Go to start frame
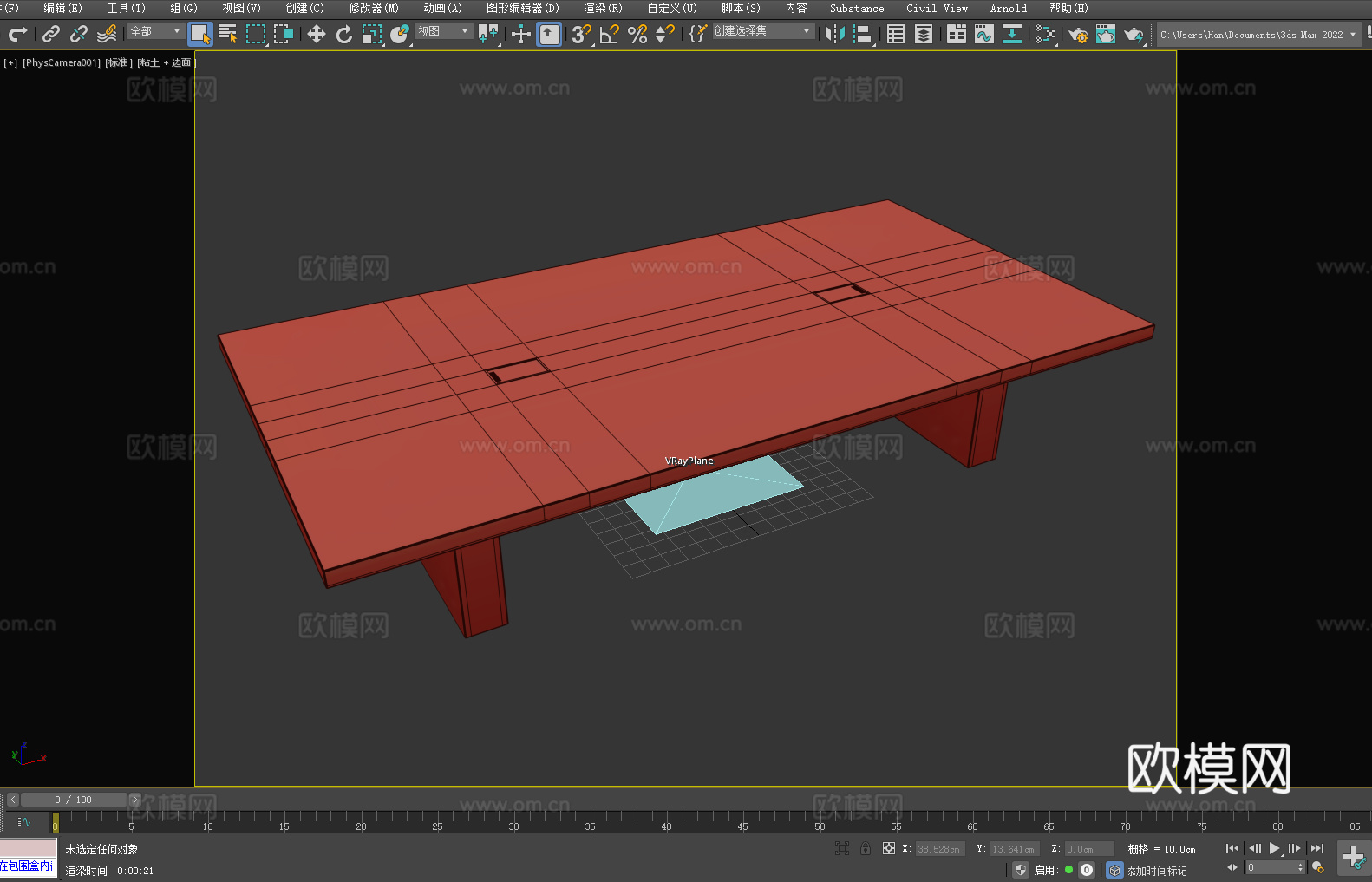 pyautogui.click(x=1232, y=848)
